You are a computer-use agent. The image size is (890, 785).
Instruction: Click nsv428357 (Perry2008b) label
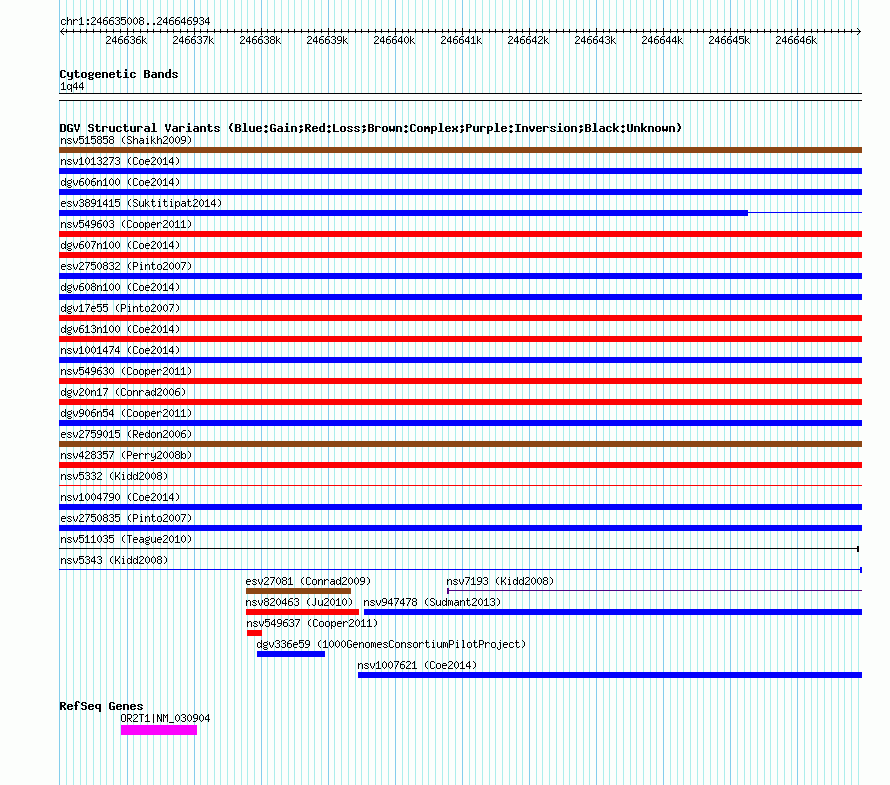coord(126,455)
